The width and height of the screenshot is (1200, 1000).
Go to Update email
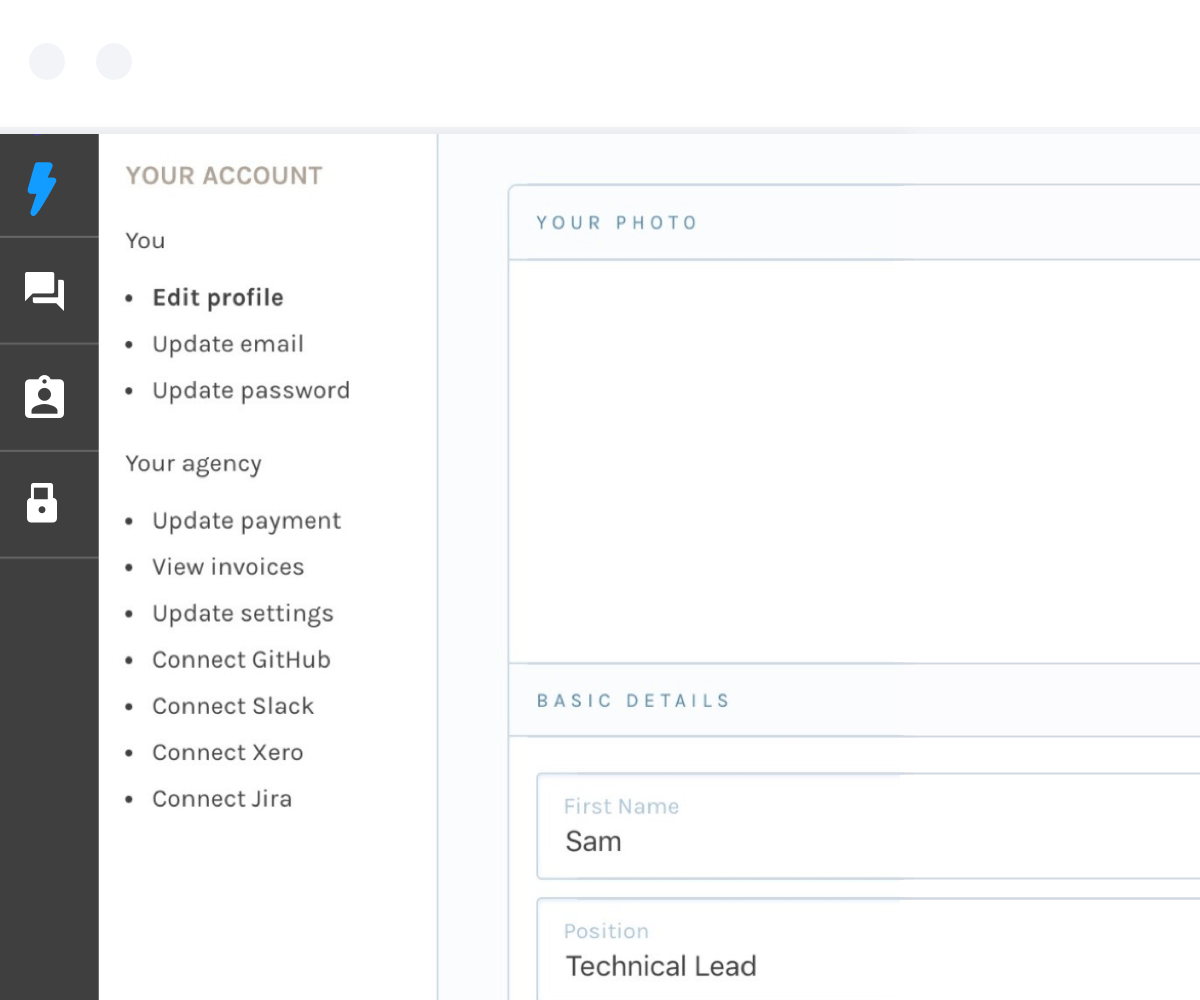[228, 344]
